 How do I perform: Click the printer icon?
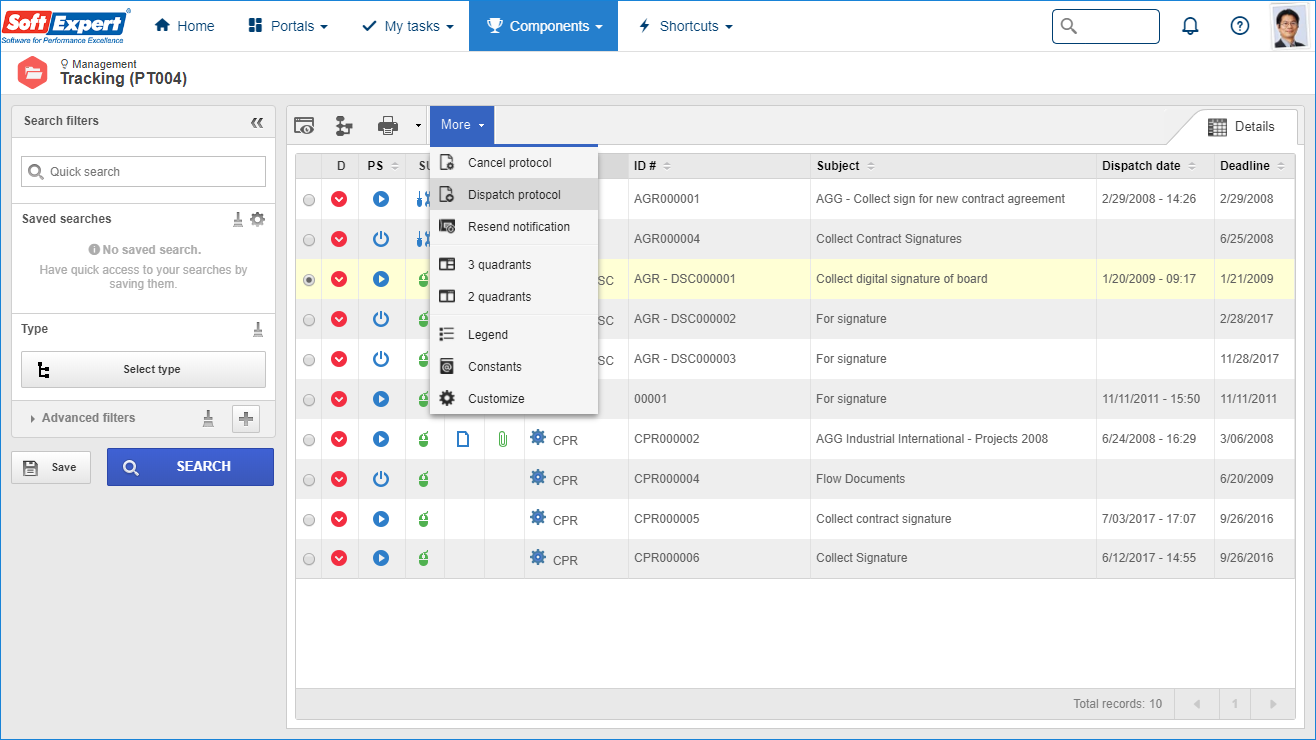[388, 126]
